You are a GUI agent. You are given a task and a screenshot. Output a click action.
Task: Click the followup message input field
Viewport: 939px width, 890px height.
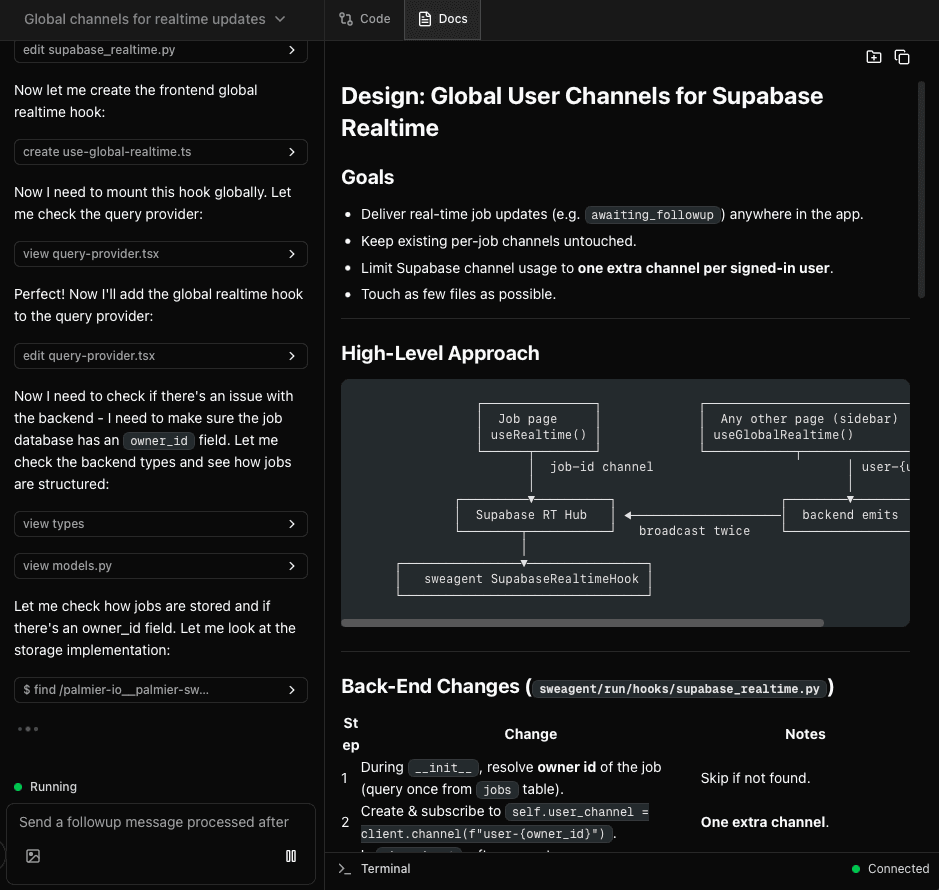tap(154, 822)
